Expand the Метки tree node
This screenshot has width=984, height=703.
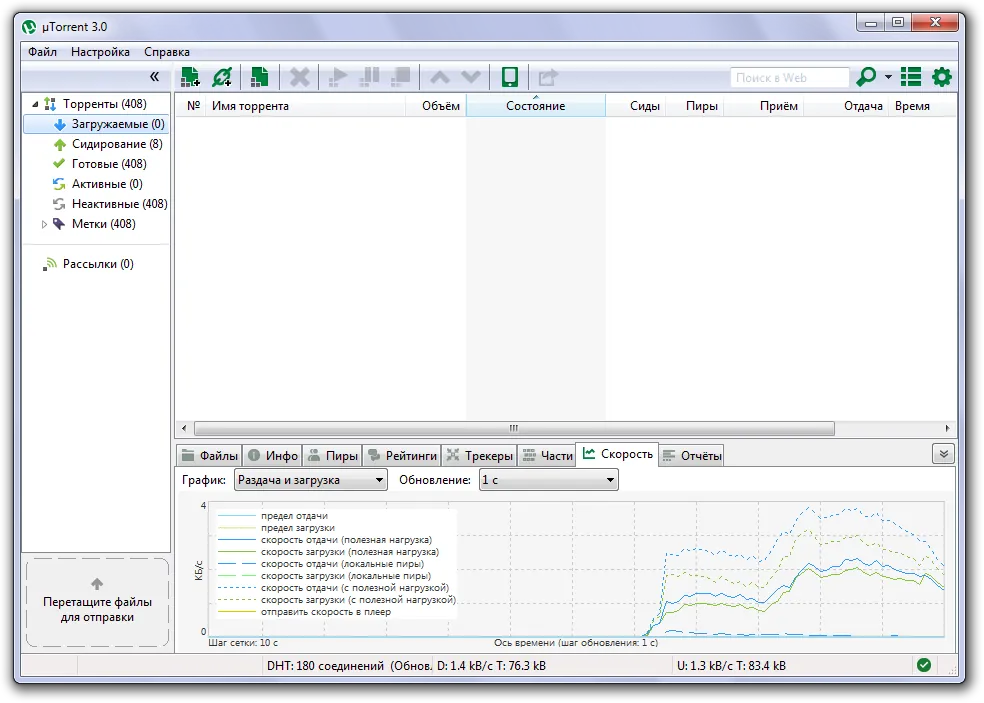click(x=44, y=225)
